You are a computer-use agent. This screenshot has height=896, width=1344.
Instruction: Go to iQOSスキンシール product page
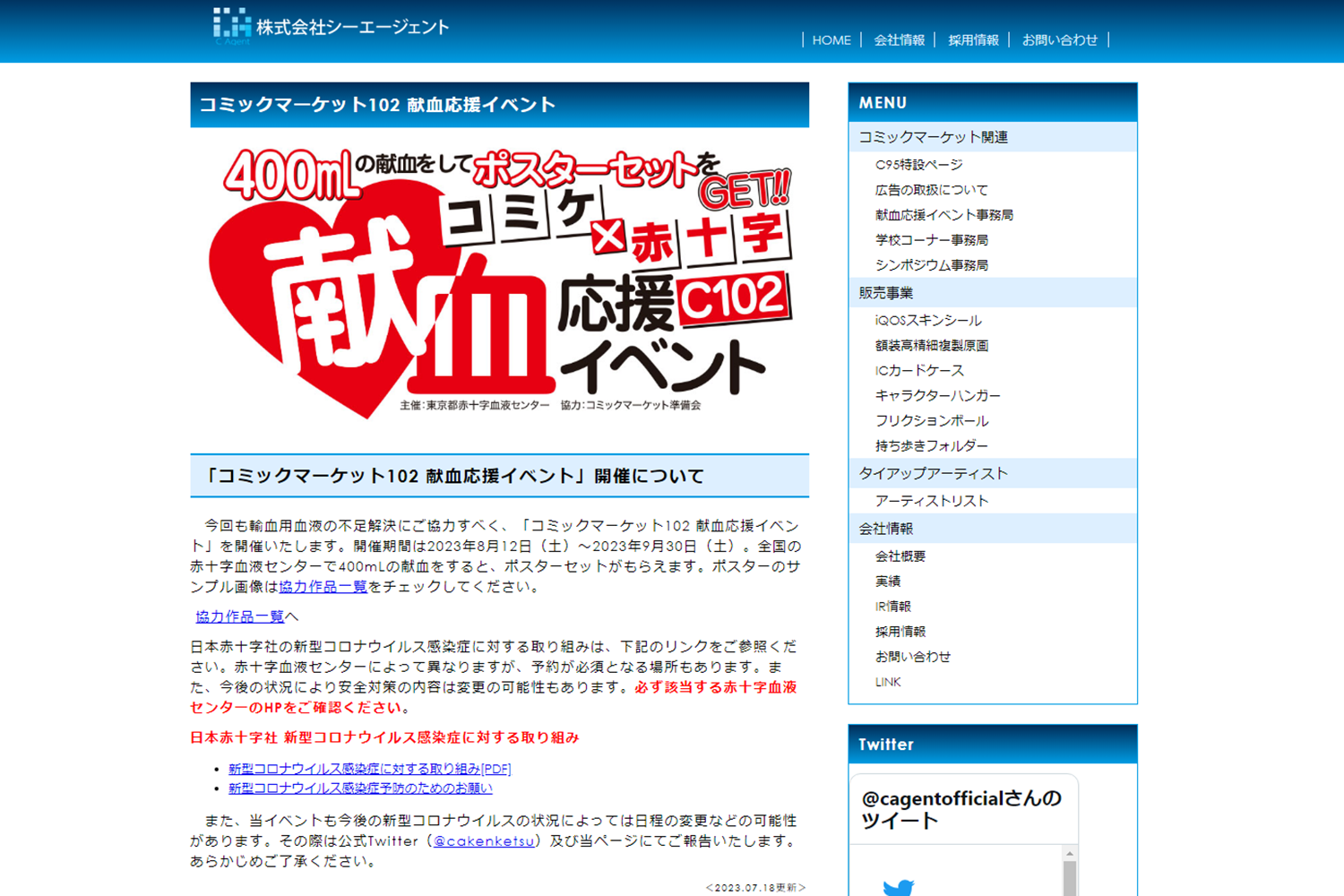coord(927,321)
